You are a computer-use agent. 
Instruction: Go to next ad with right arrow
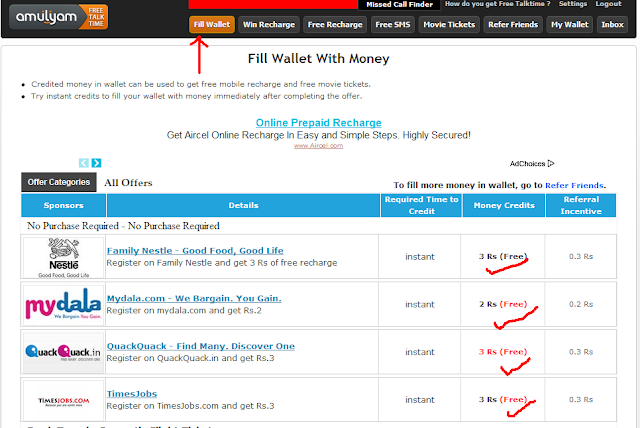[96, 163]
